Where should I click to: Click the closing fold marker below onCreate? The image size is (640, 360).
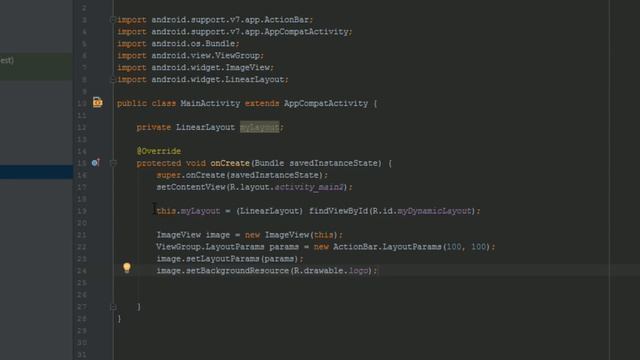(x=113, y=307)
